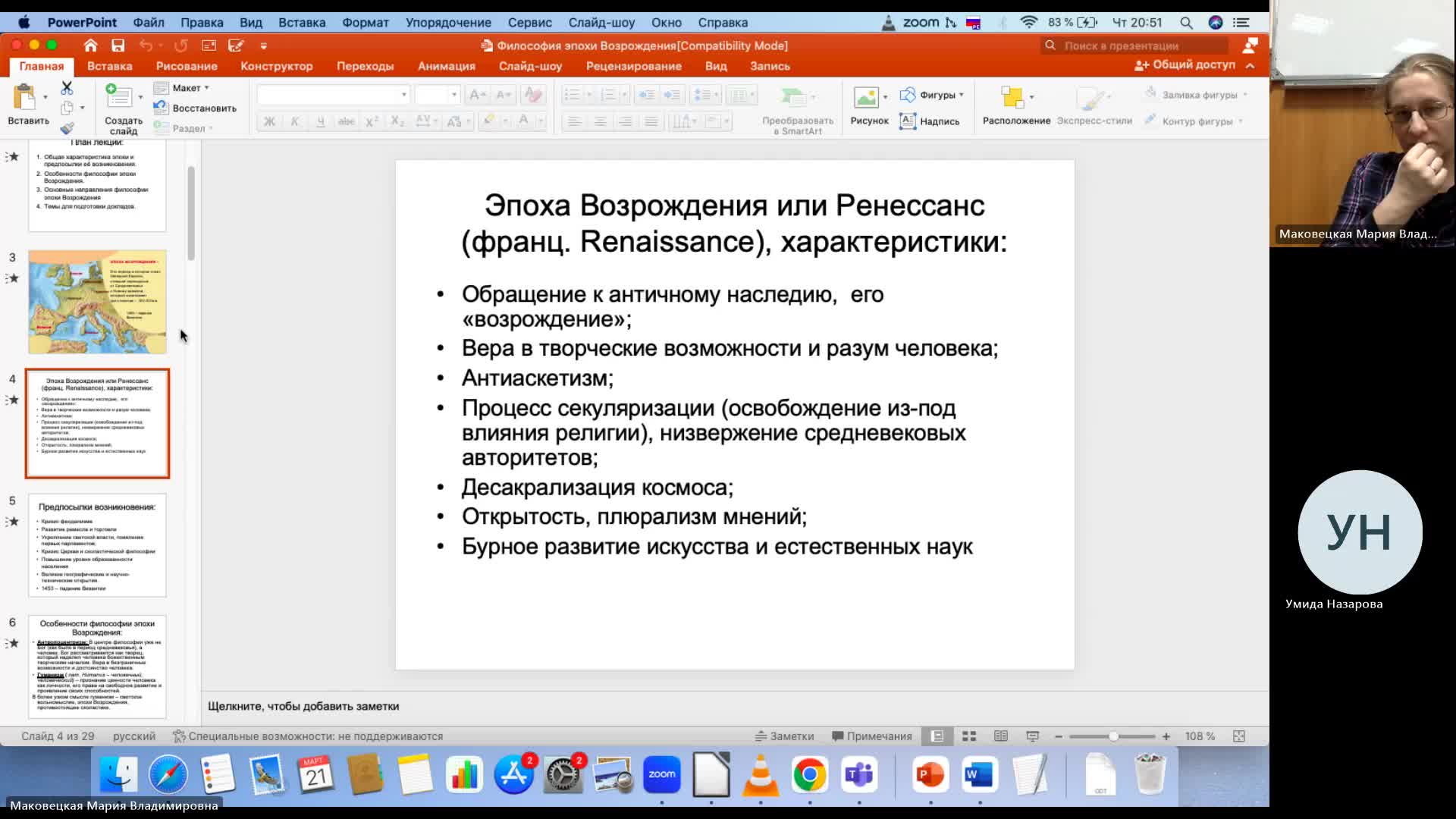Switch to the Конструктор ribbon tab

(x=276, y=66)
